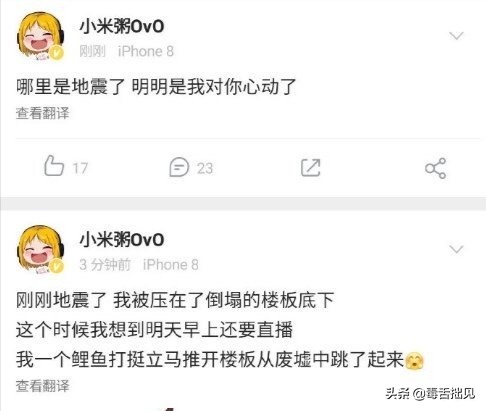
Task: Tap the yellow verified badge on first avatar
Action: click(57, 53)
